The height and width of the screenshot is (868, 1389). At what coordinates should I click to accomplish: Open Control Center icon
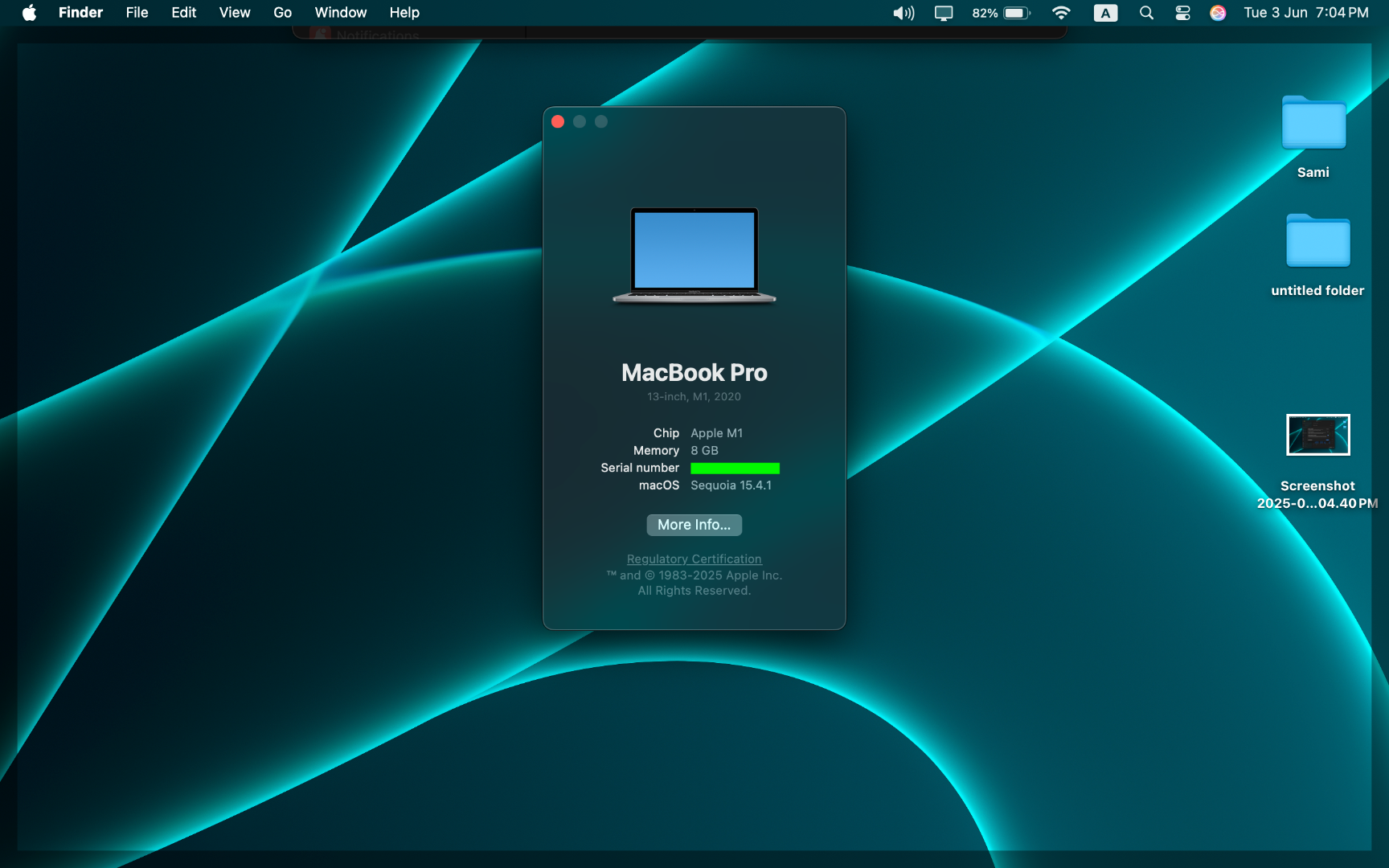(1182, 13)
